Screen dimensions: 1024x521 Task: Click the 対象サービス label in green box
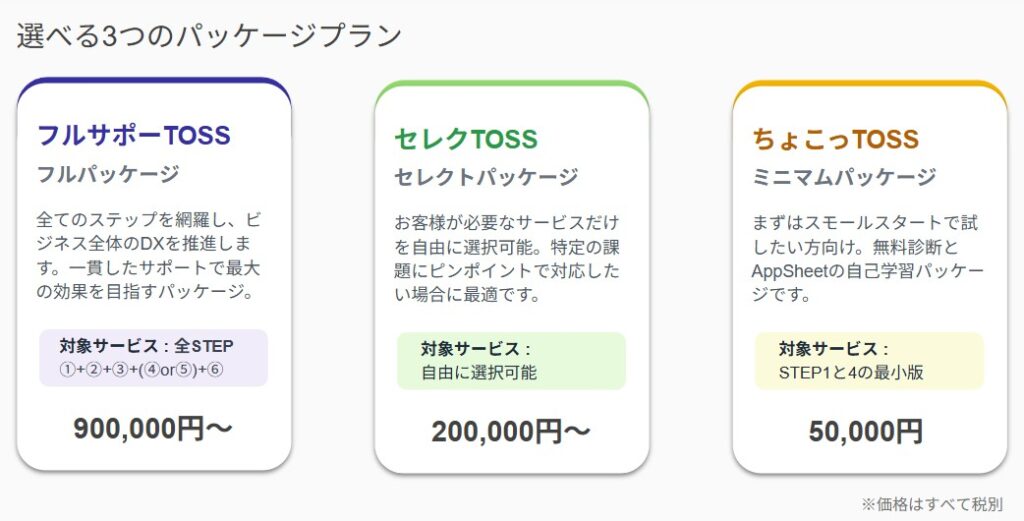475,349
